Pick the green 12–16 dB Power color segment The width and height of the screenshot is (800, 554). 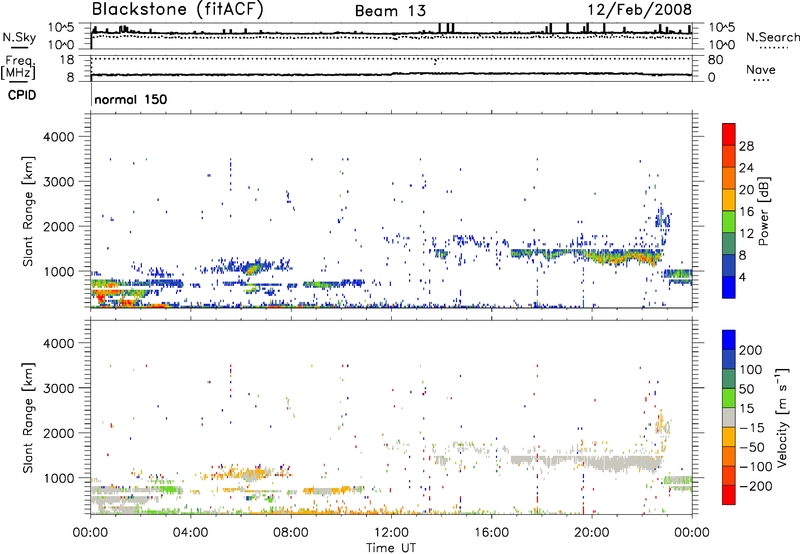point(729,222)
